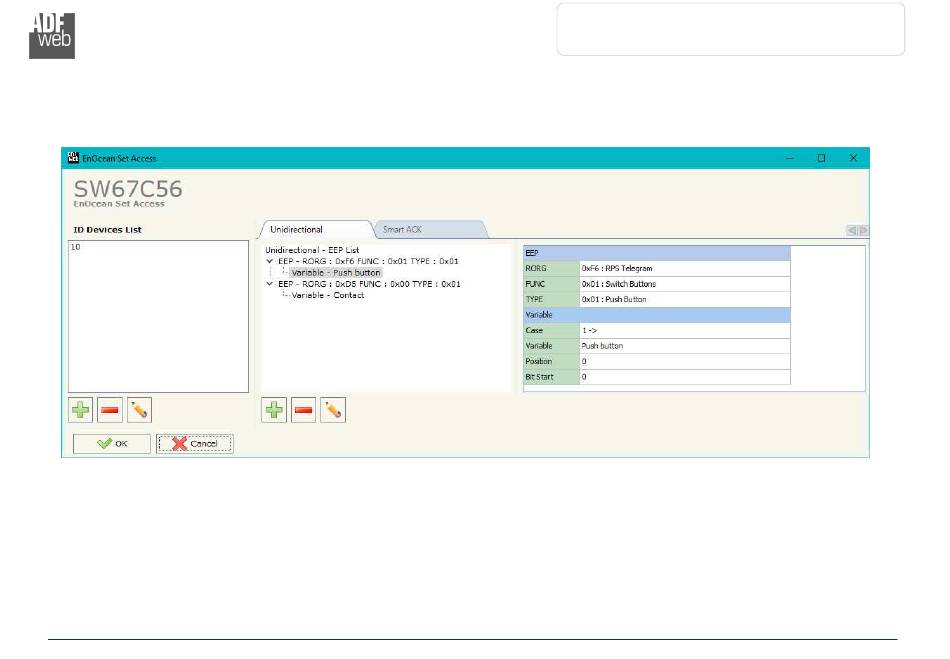Click the green plus under ID Devices List

tap(83, 410)
